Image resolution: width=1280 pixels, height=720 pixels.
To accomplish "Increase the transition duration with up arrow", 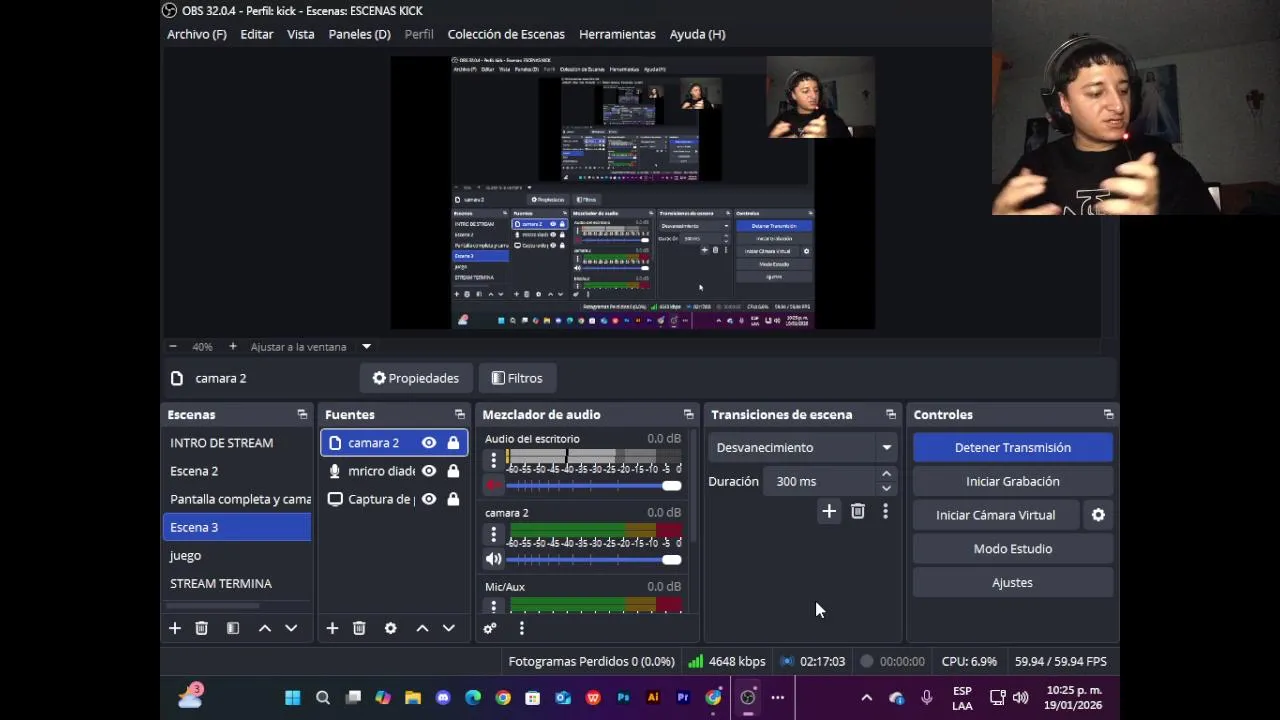I will [886, 474].
